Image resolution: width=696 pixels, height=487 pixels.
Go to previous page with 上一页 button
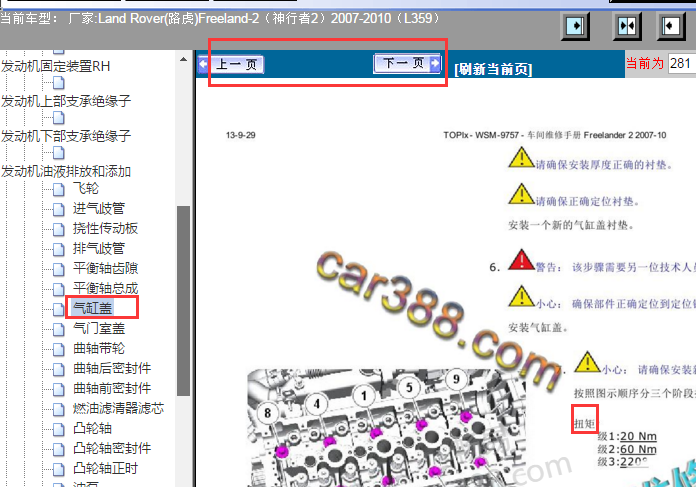point(231,64)
